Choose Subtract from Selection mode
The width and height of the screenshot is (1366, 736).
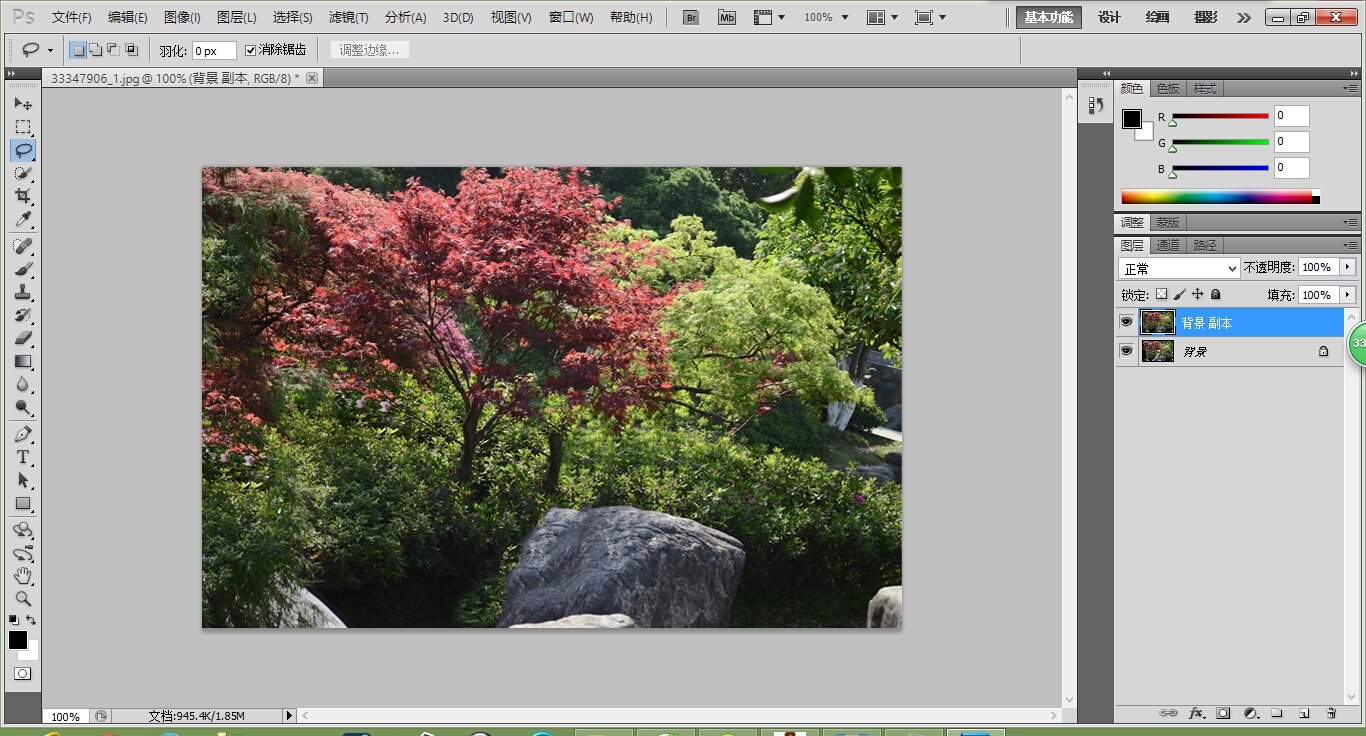[113, 50]
